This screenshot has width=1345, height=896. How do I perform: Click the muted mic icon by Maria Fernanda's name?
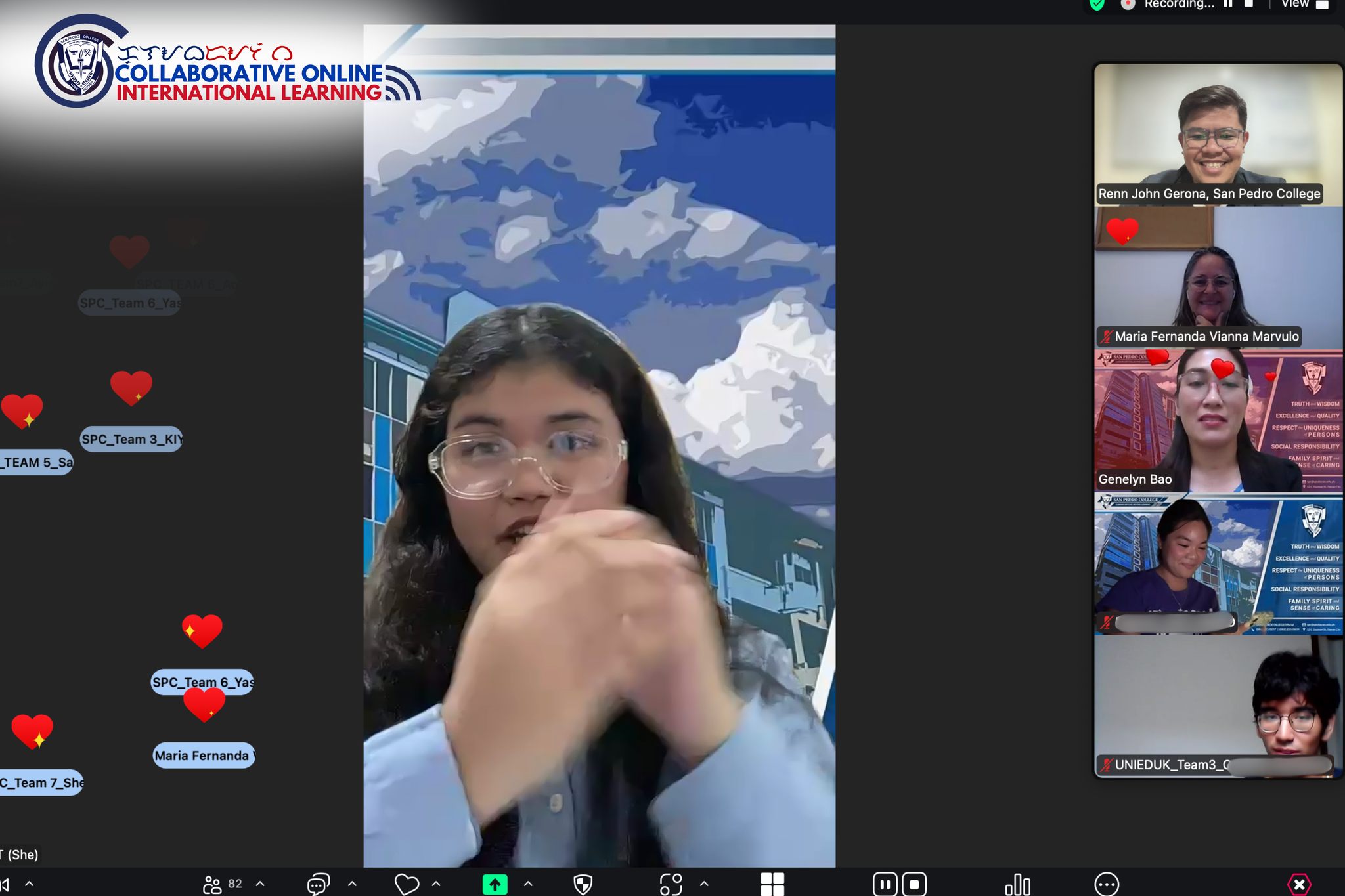(x=1107, y=337)
